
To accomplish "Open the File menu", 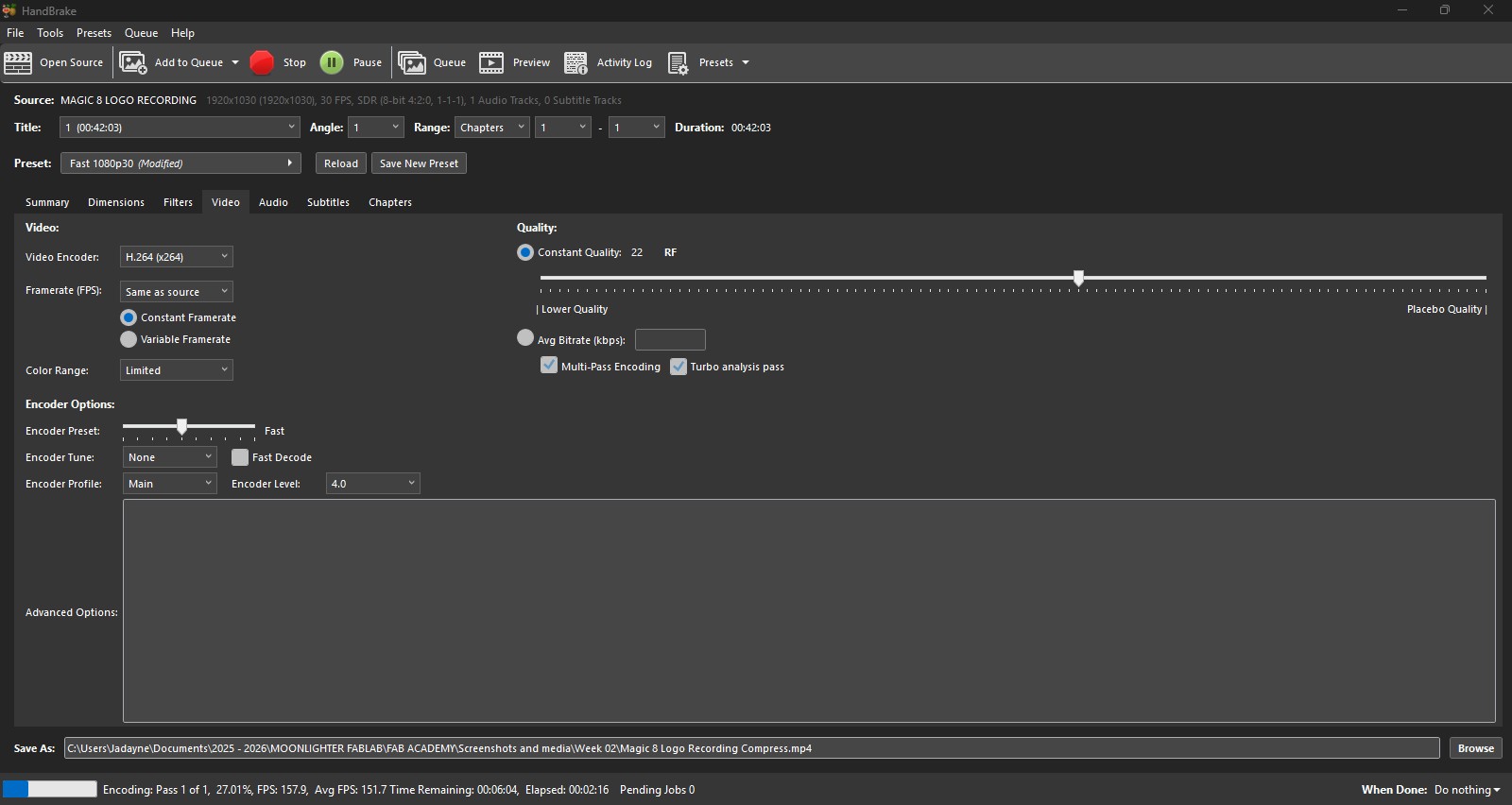I will pos(15,33).
